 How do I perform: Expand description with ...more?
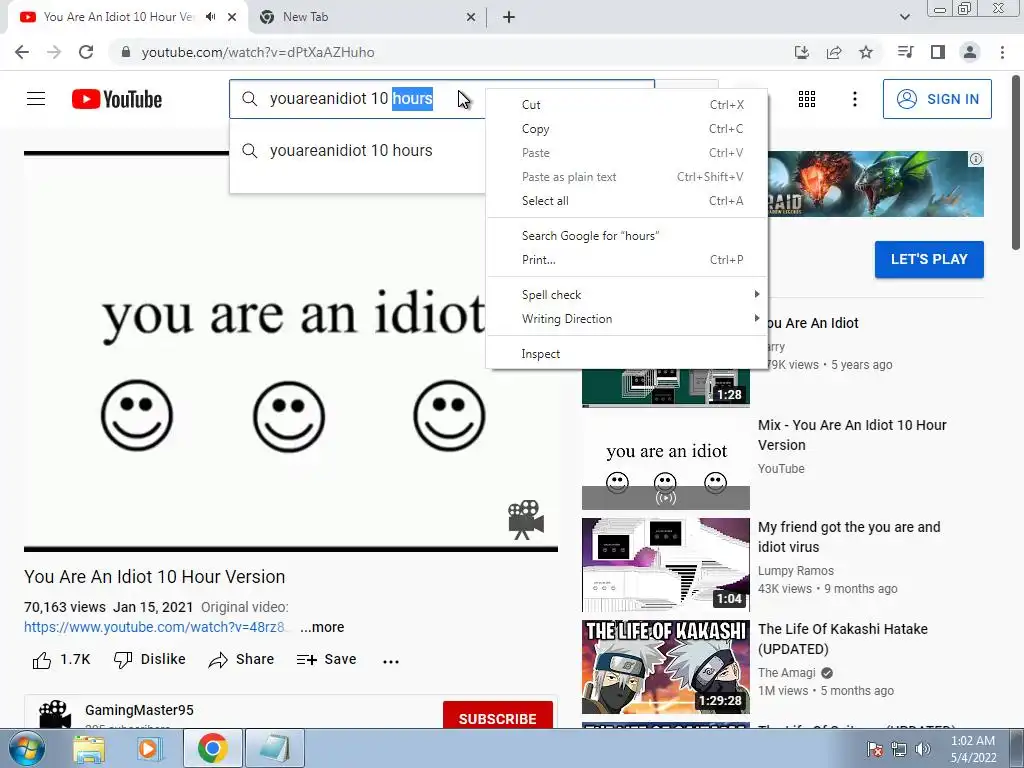322,627
